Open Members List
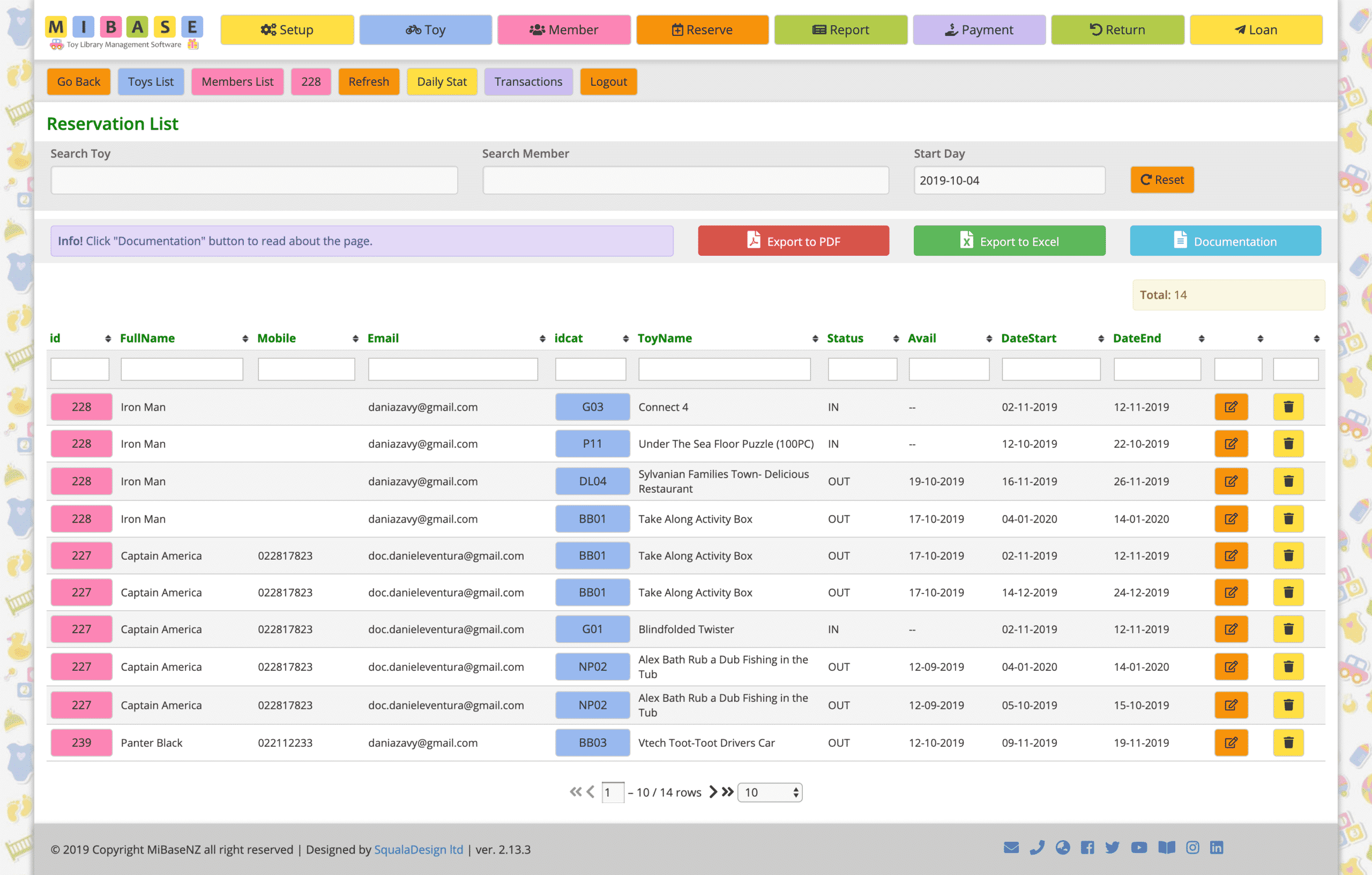Viewport: 1372px width, 875px height. (x=237, y=81)
